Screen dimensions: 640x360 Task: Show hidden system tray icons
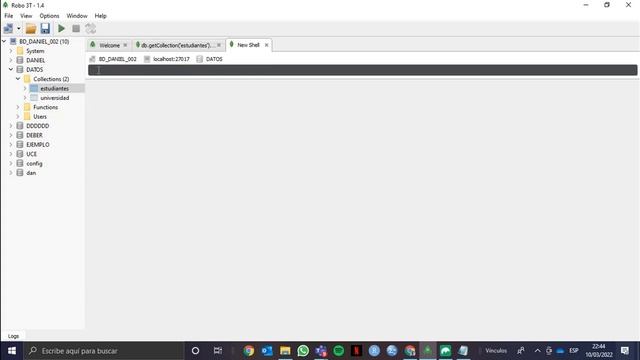coord(538,351)
